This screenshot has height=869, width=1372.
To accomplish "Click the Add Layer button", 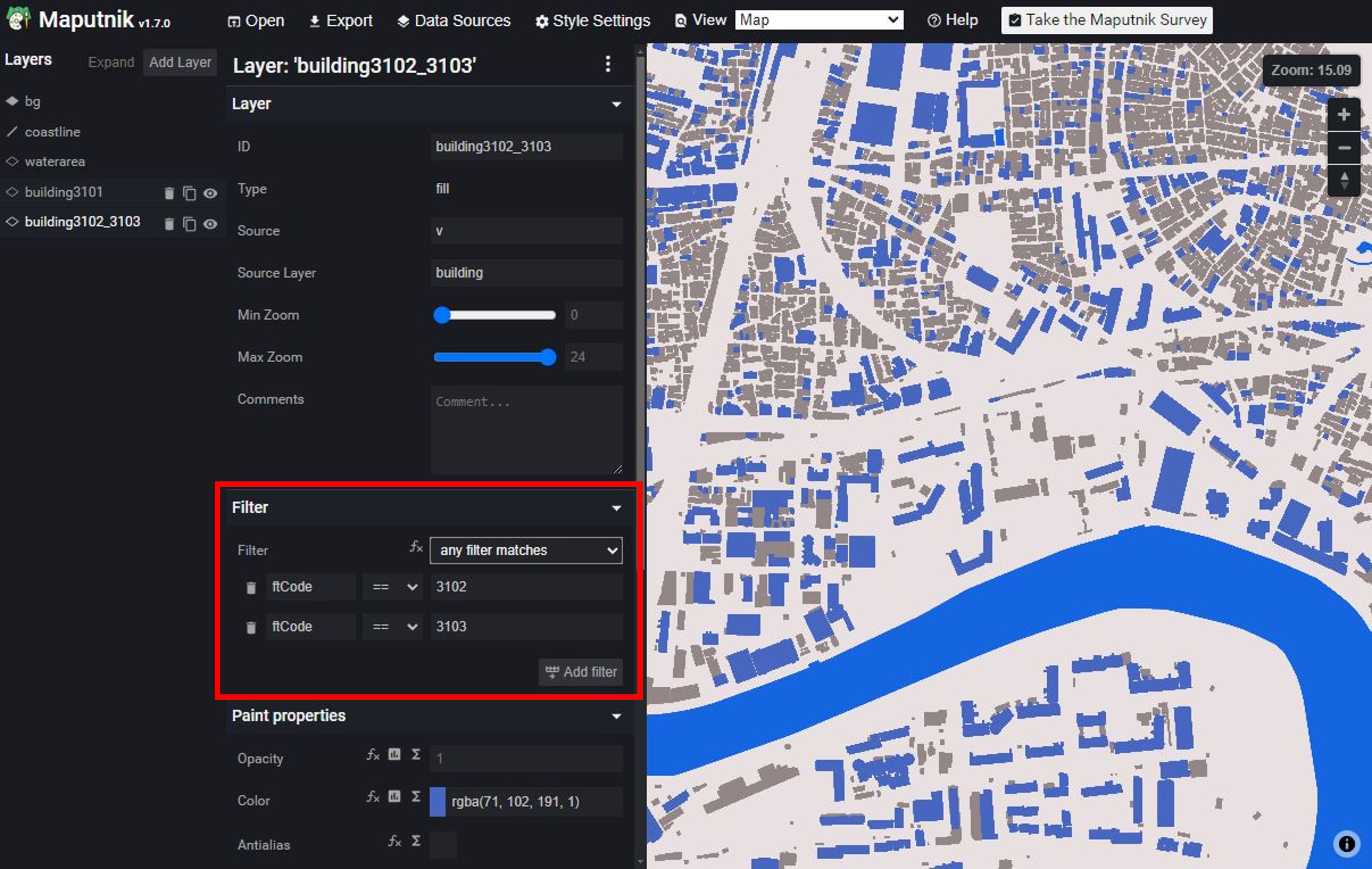I will (180, 62).
